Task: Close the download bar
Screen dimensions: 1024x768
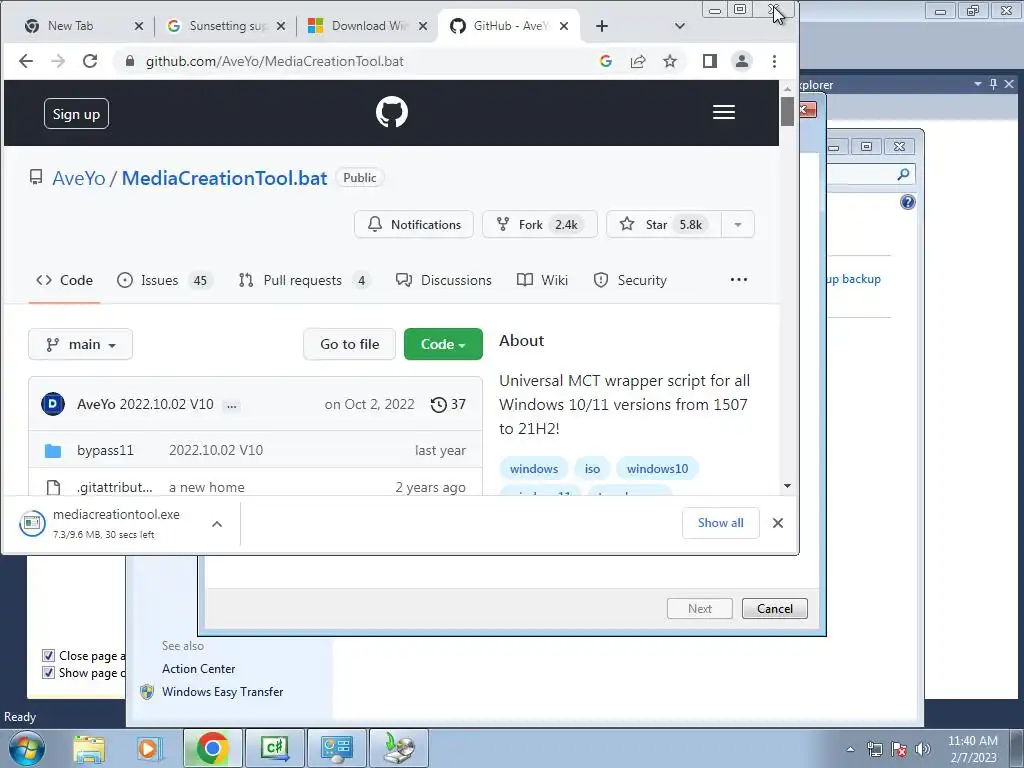Action: (778, 523)
